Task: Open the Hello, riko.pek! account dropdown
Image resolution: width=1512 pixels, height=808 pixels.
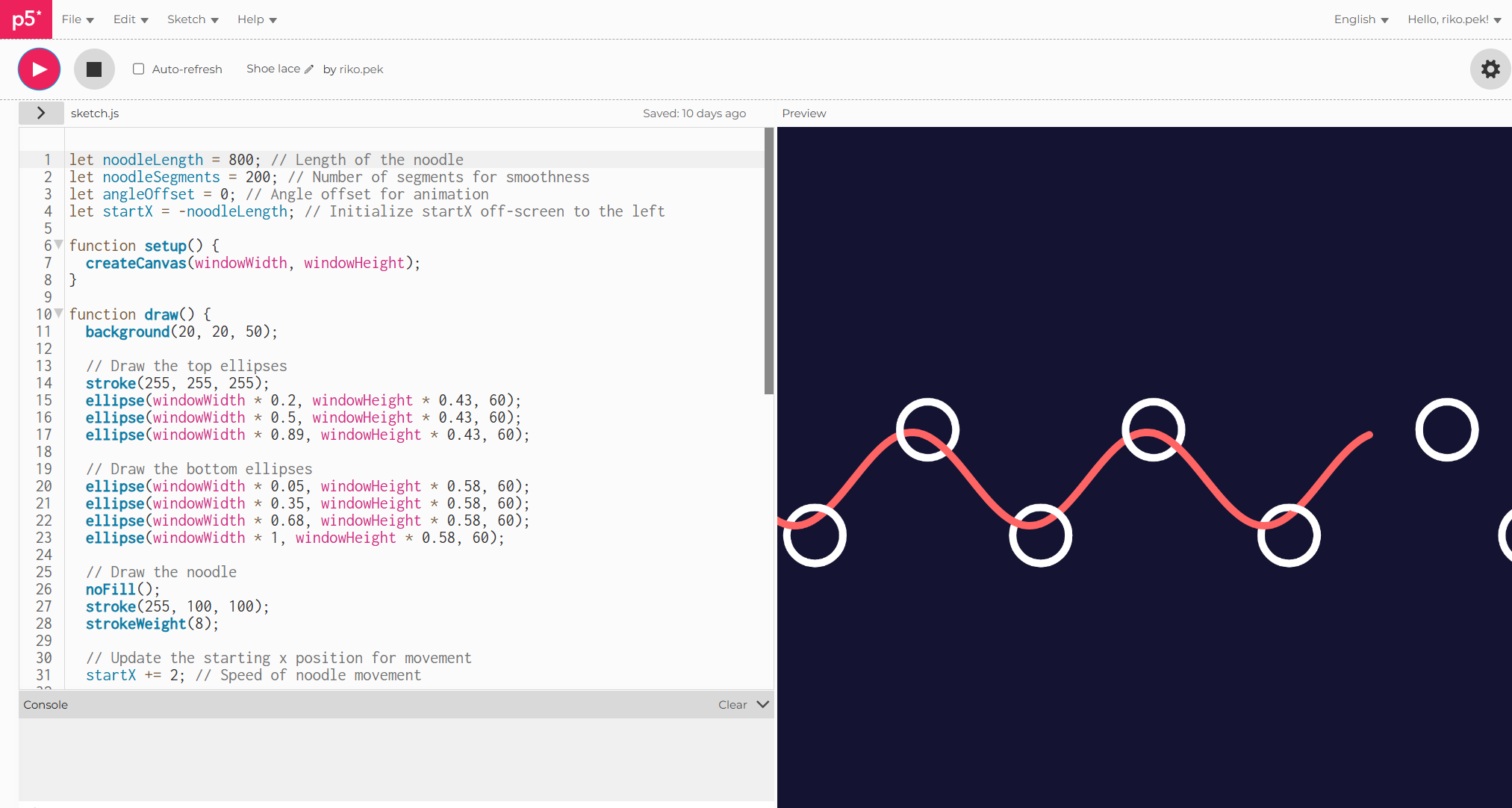Action: point(1454,19)
